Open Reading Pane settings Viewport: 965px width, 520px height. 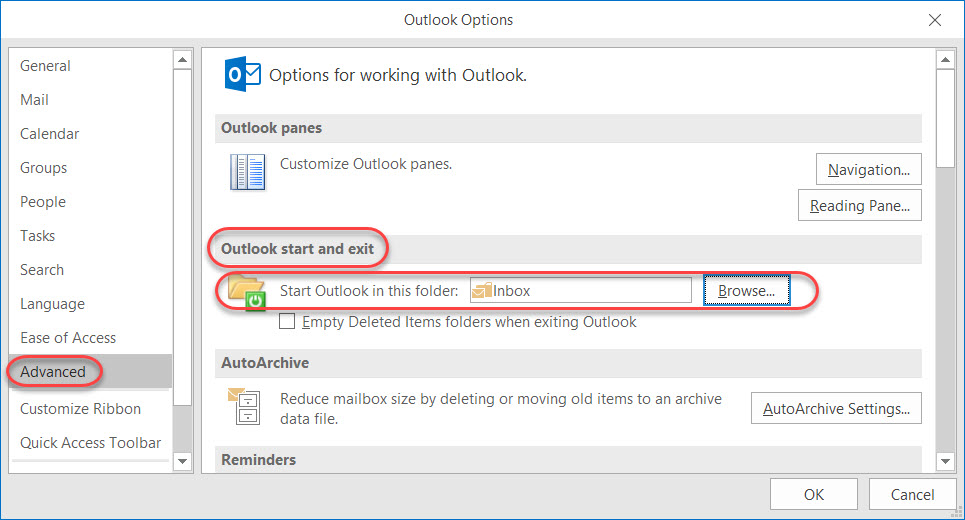pos(859,206)
